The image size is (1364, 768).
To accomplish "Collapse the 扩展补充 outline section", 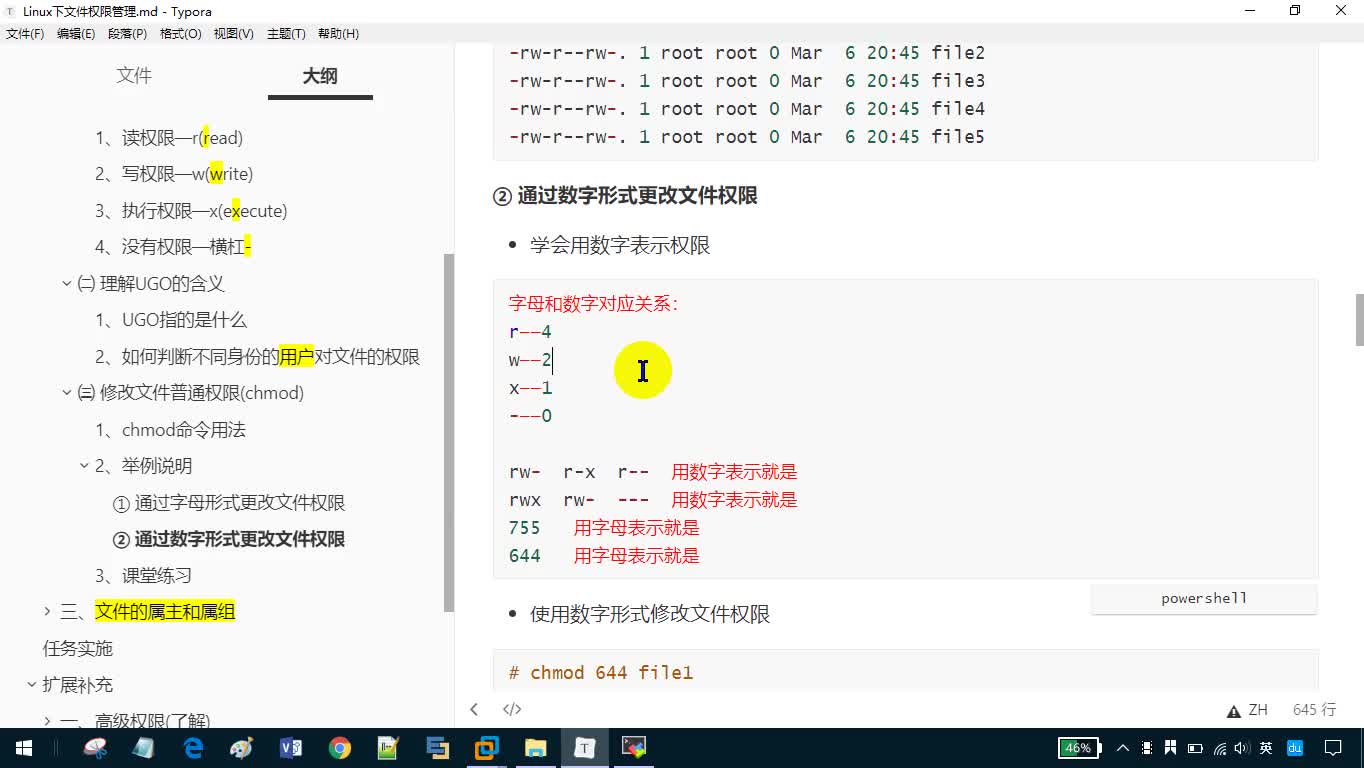I will [x=31, y=685].
